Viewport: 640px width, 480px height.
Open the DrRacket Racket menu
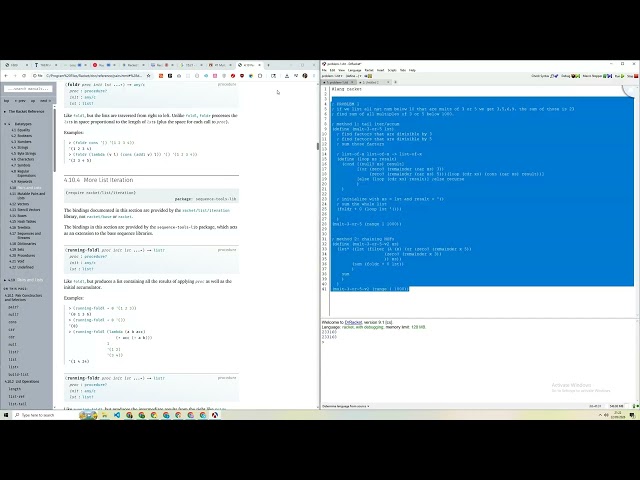tap(369, 70)
